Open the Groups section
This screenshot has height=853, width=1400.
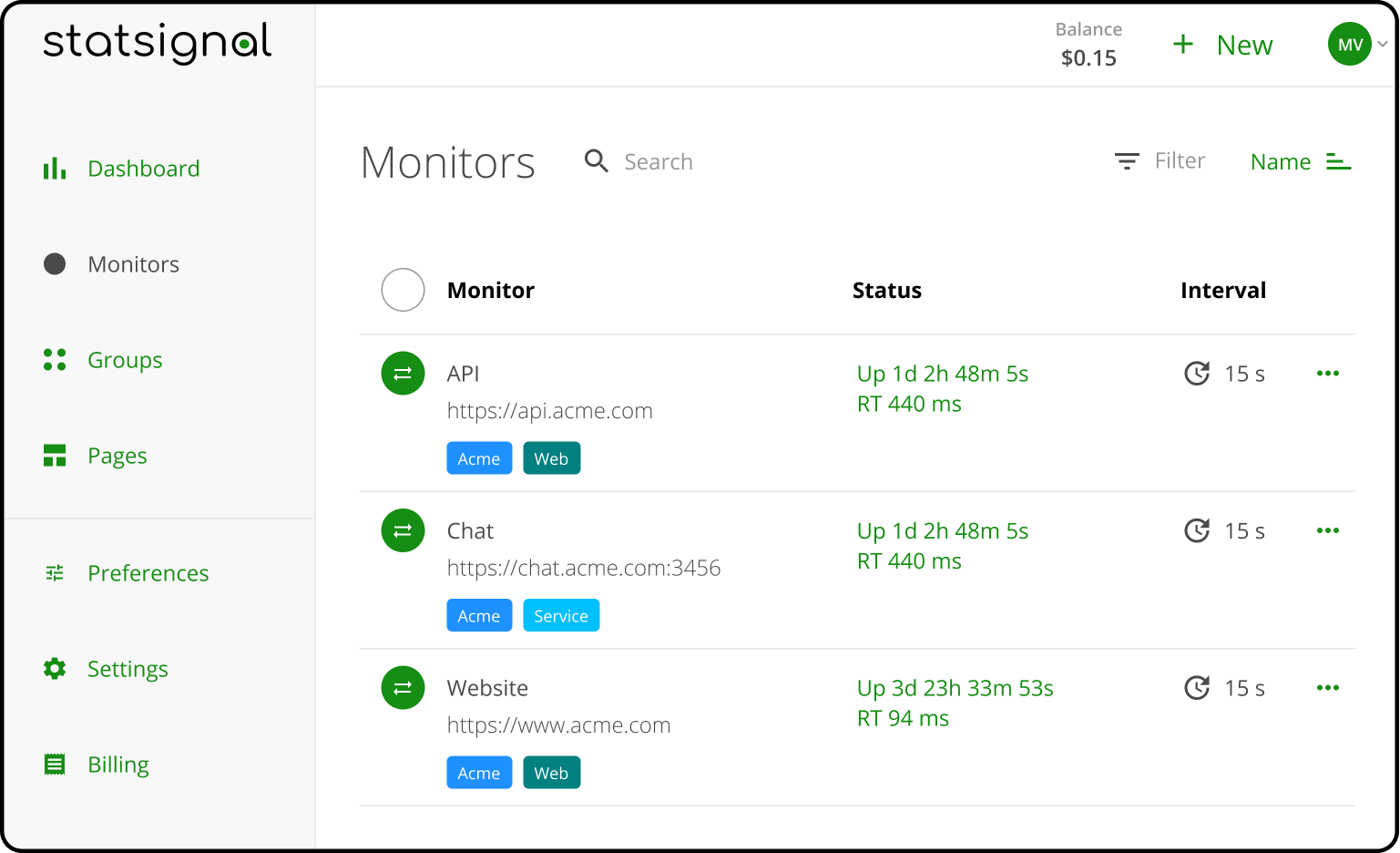click(x=125, y=360)
